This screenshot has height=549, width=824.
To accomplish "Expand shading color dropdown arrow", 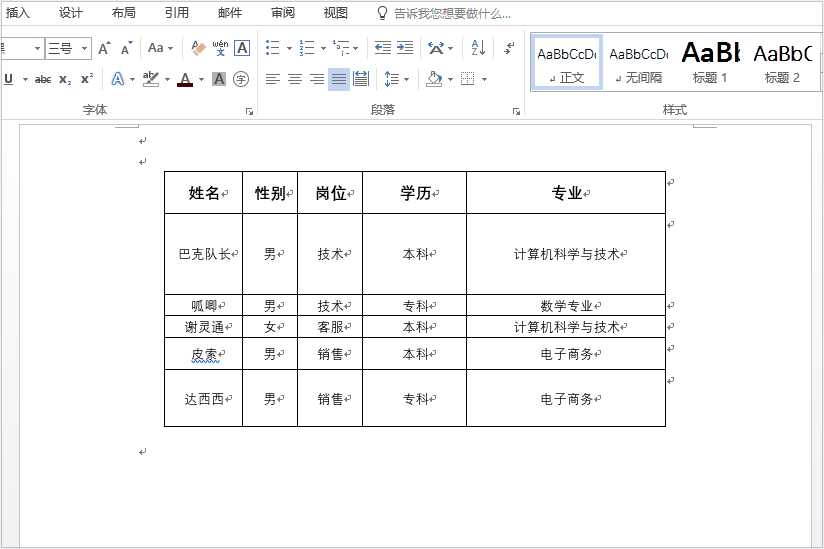I will point(450,80).
